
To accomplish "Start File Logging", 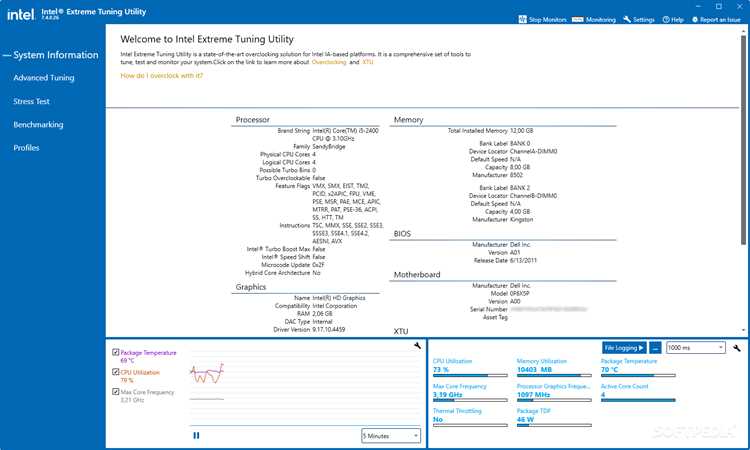I will pyautogui.click(x=624, y=348).
